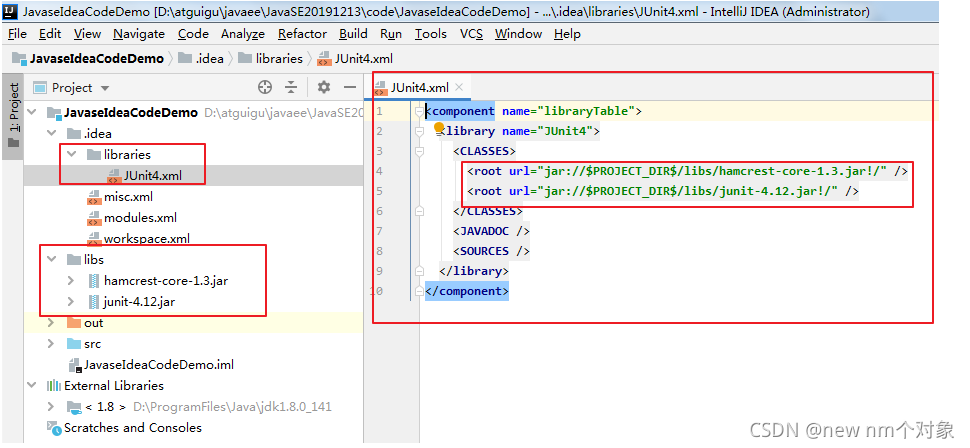Open the Tools menu

pyautogui.click(x=431, y=34)
